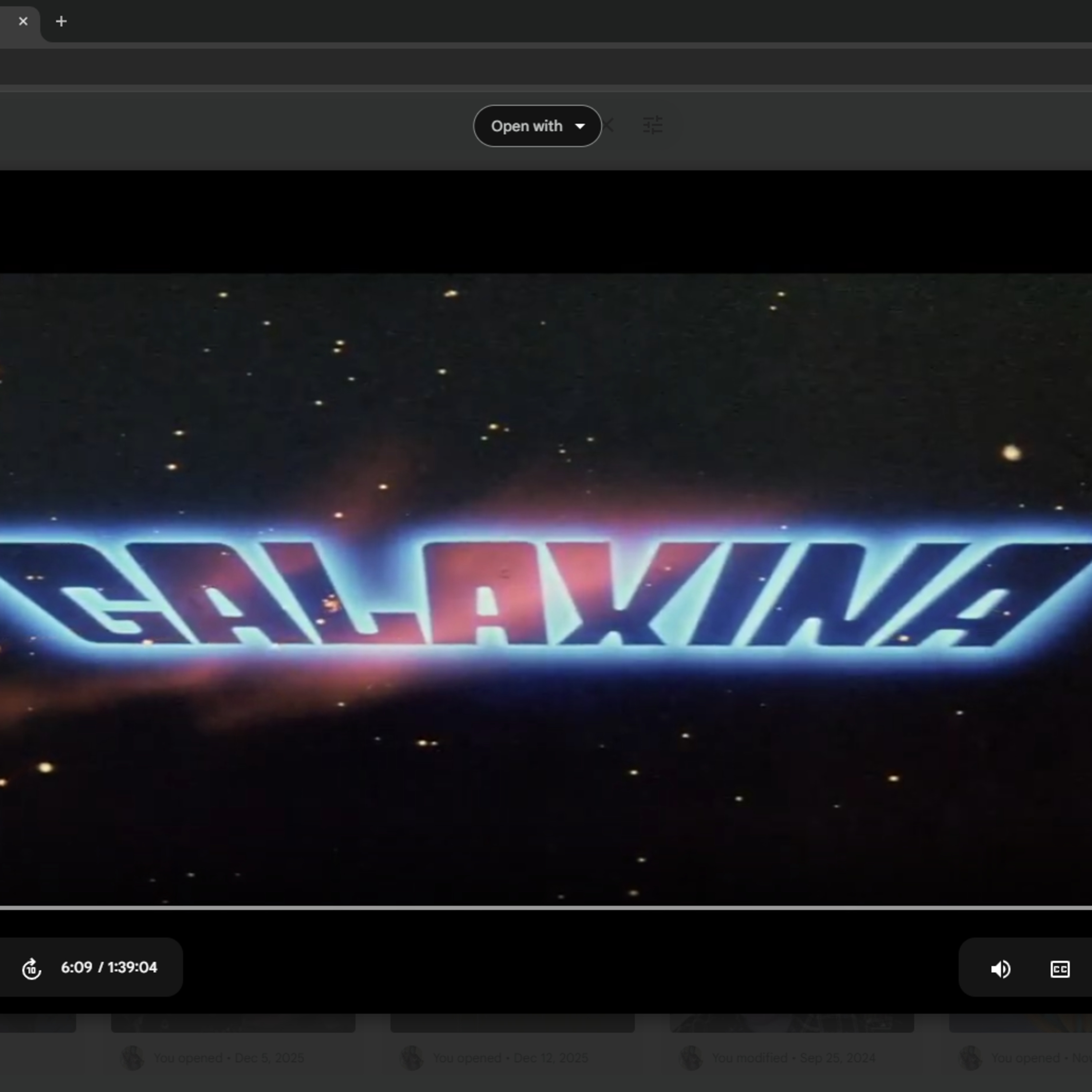The width and height of the screenshot is (1092, 1092).
Task: Click the faded sliders settings icon
Action: click(x=653, y=125)
